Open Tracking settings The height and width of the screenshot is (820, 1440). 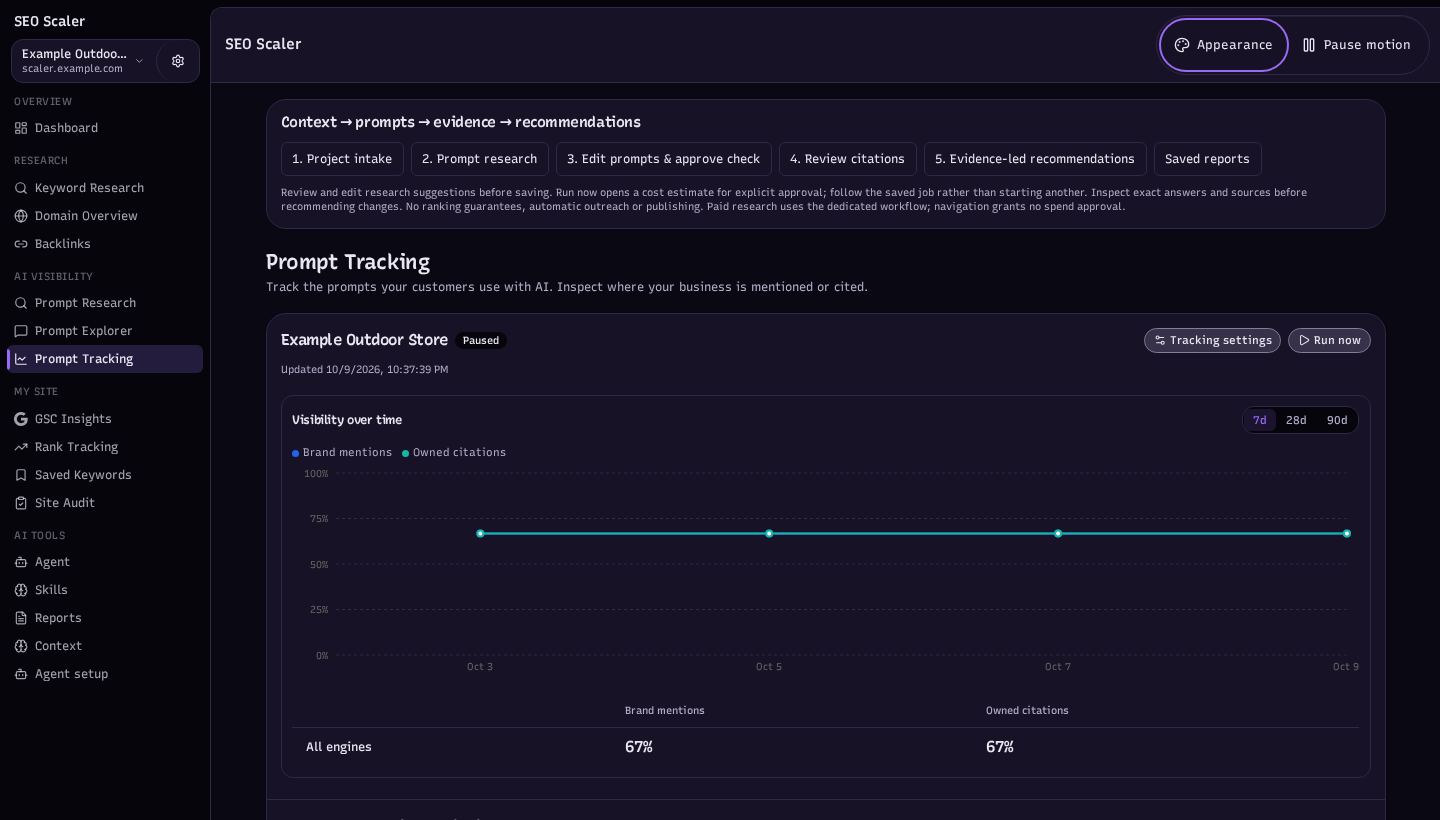click(1212, 341)
